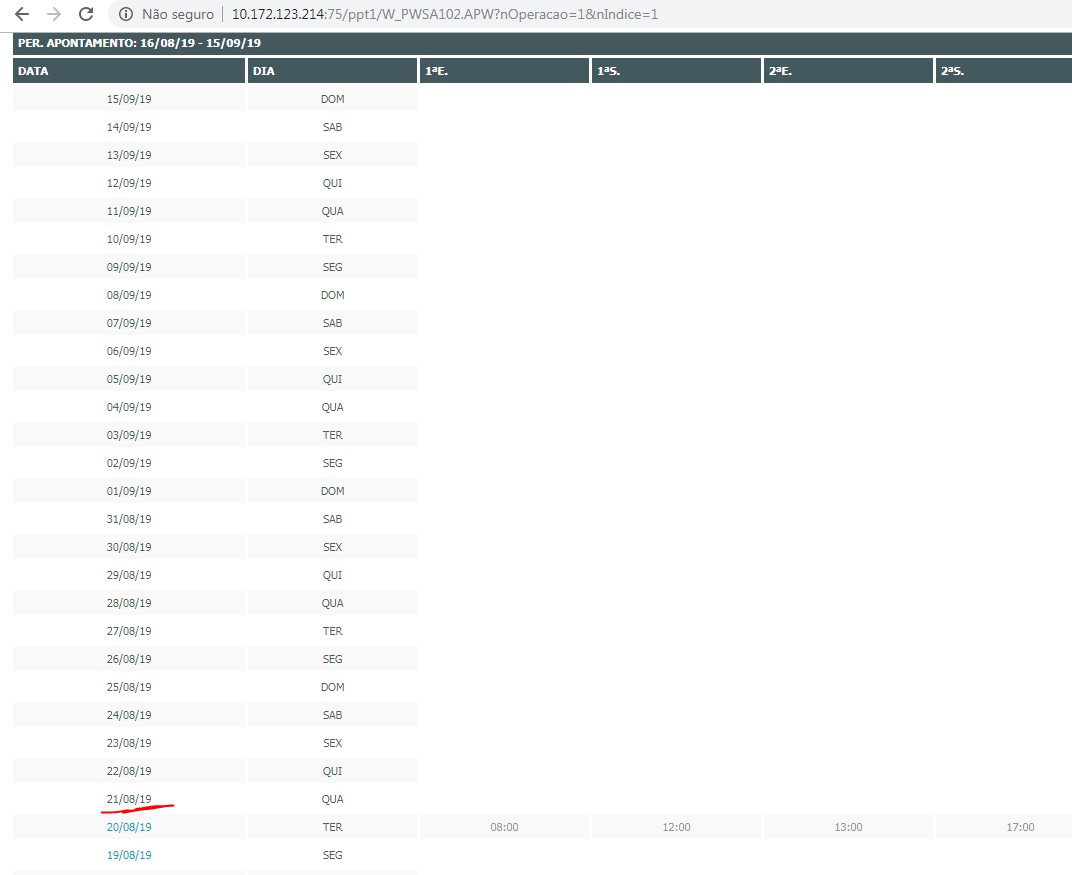Click the 04/09/19 date cell
This screenshot has height=875, width=1072.
pos(129,407)
